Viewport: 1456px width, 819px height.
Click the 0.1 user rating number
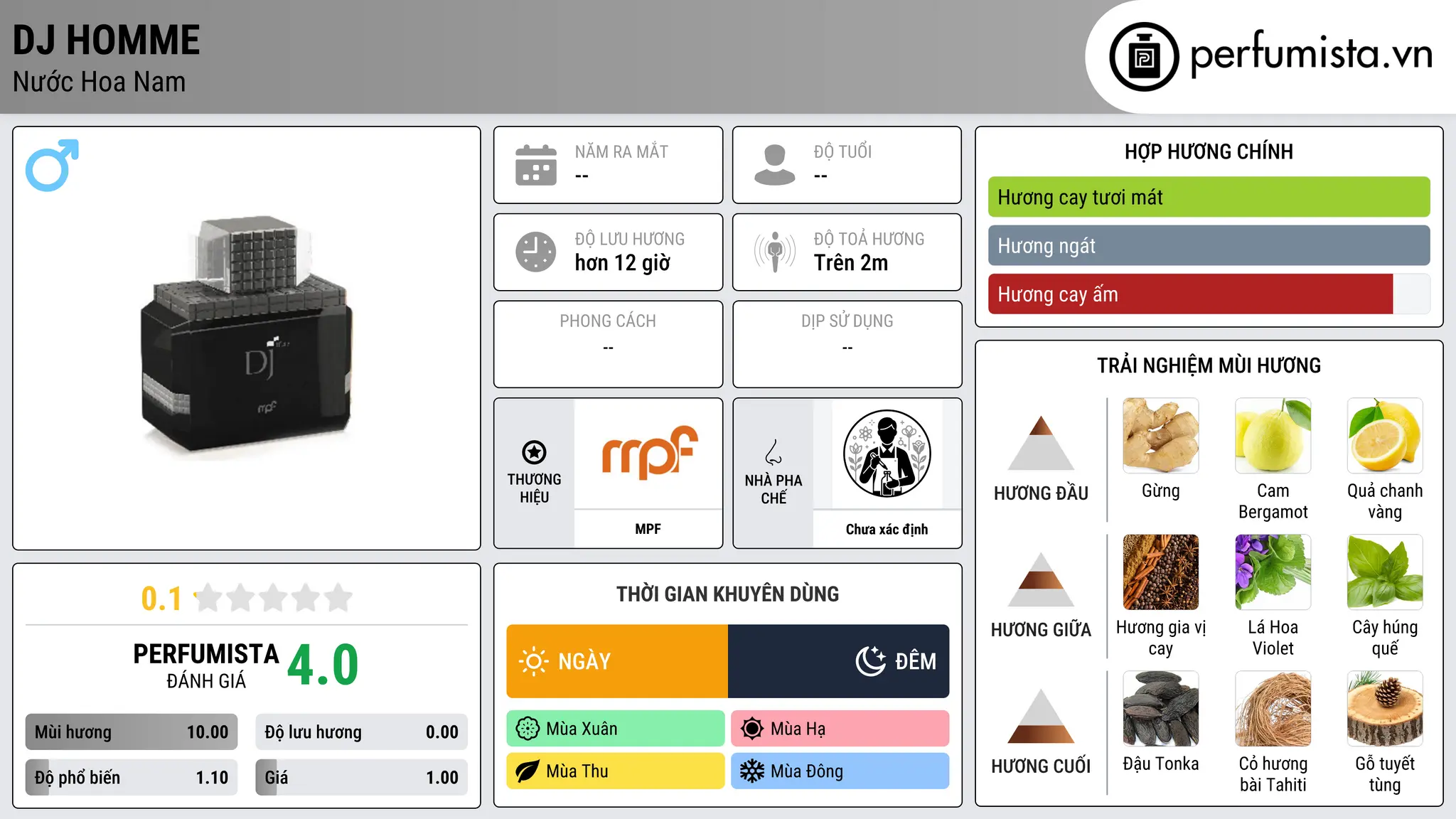(161, 599)
